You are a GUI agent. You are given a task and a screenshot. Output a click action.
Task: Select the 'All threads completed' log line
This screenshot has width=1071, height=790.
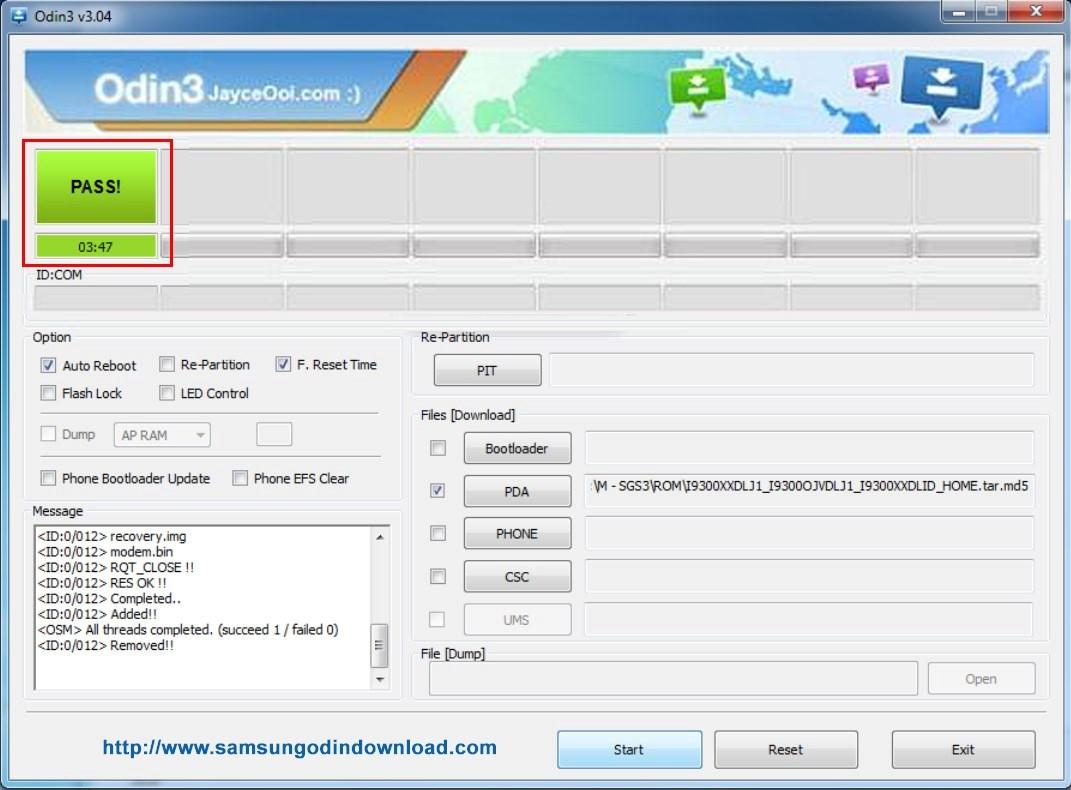[x=188, y=630]
